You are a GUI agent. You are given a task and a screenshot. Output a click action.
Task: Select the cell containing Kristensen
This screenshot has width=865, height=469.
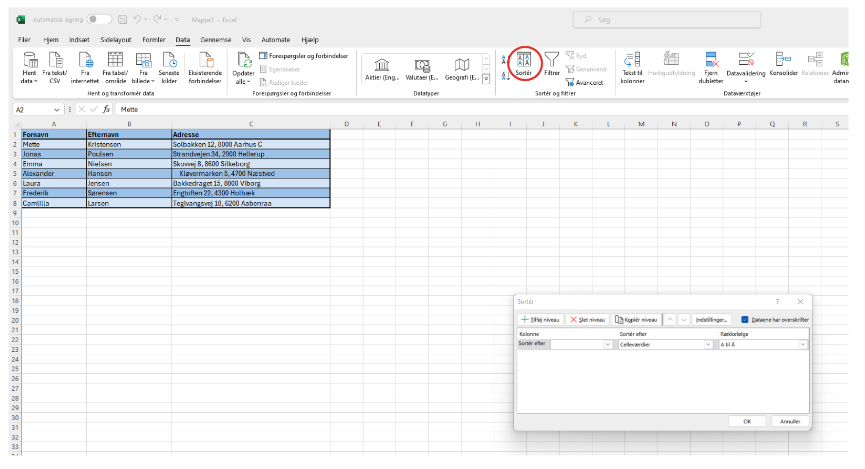click(129, 144)
